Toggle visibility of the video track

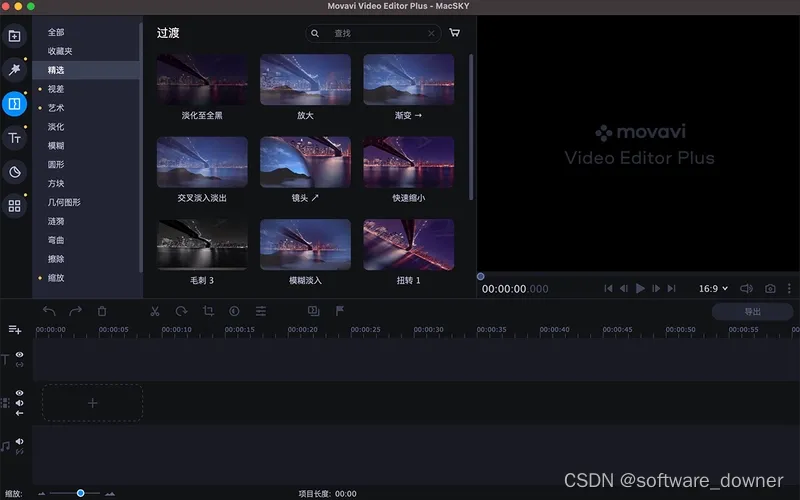click(x=19, y=393)
